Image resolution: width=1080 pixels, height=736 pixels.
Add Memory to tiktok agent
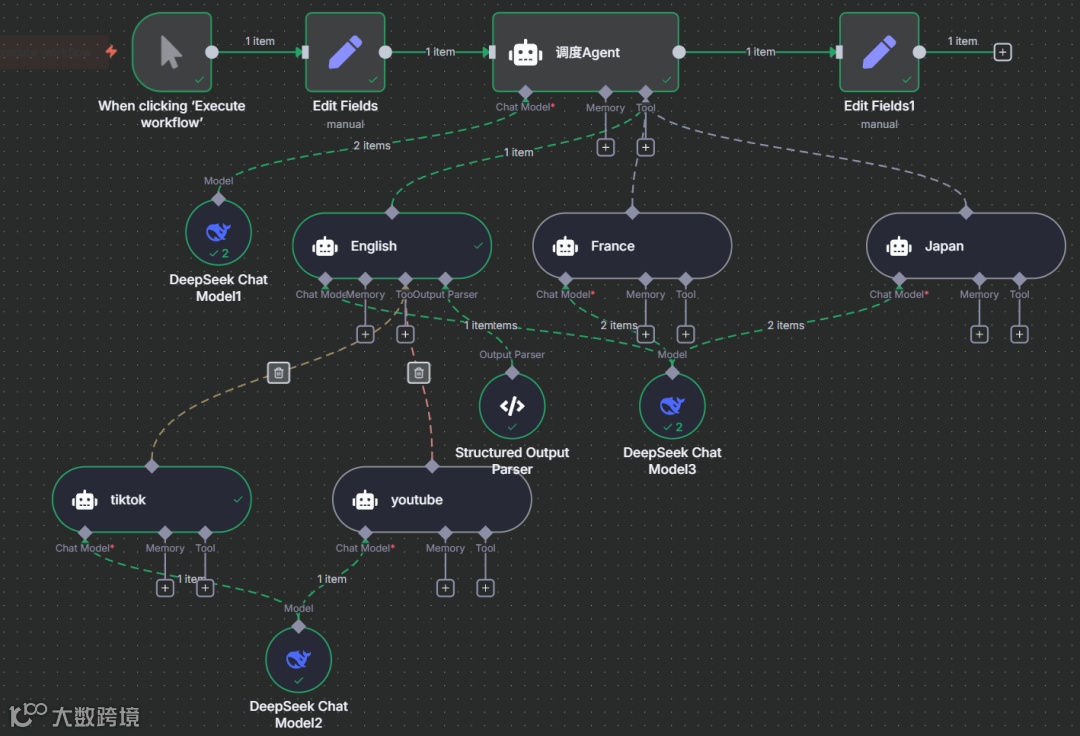tap(165, 588)
